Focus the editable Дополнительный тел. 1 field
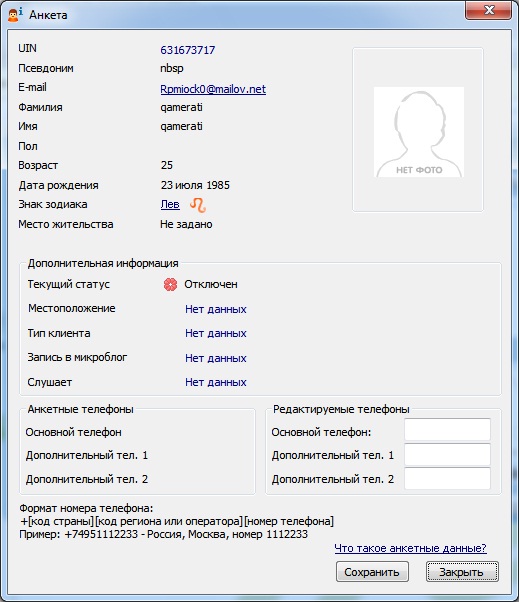The height and width of the screenshot is (602, 519). click(x=447, y=455)
